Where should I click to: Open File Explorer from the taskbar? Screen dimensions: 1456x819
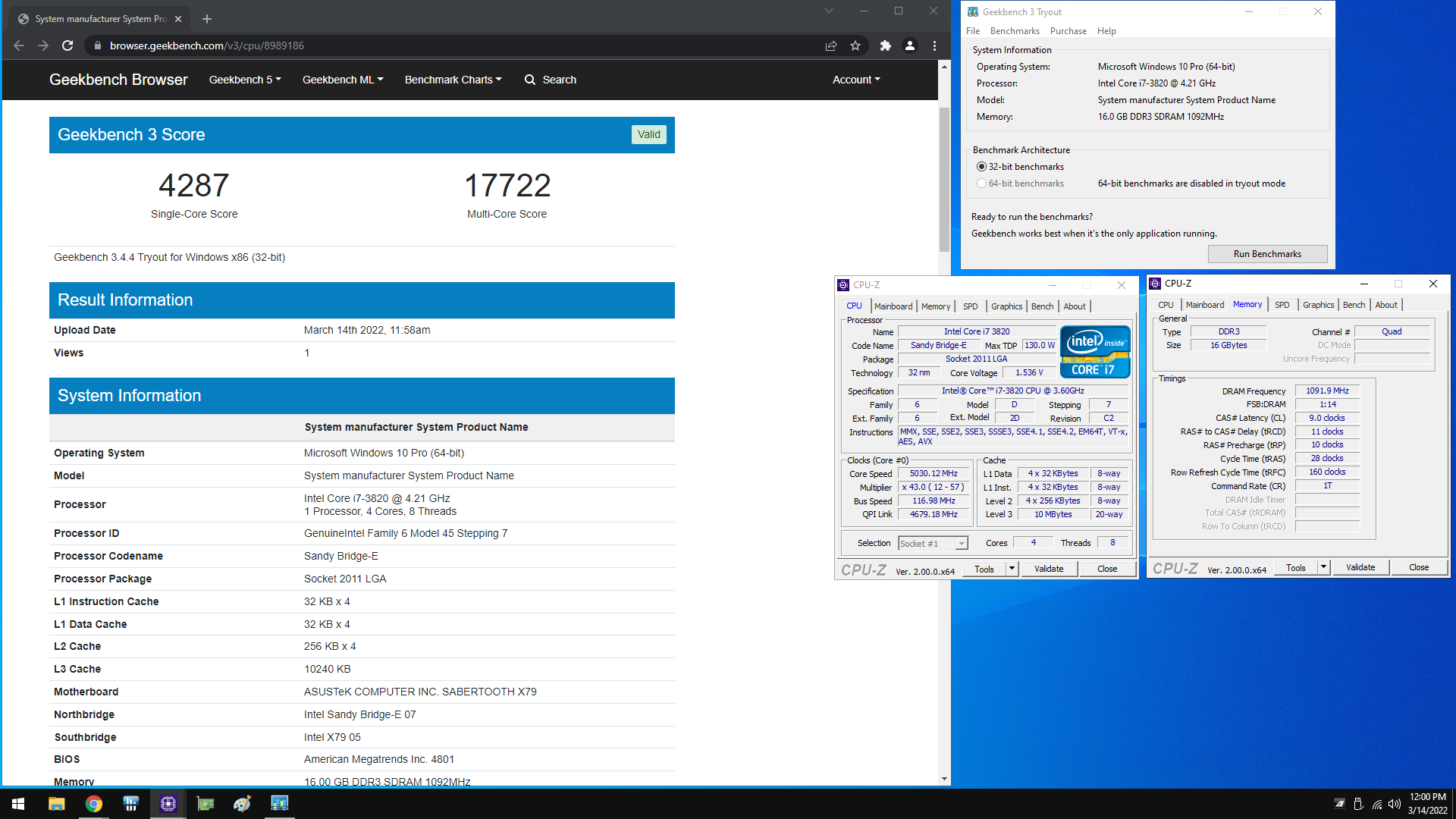tap(56, 804)
